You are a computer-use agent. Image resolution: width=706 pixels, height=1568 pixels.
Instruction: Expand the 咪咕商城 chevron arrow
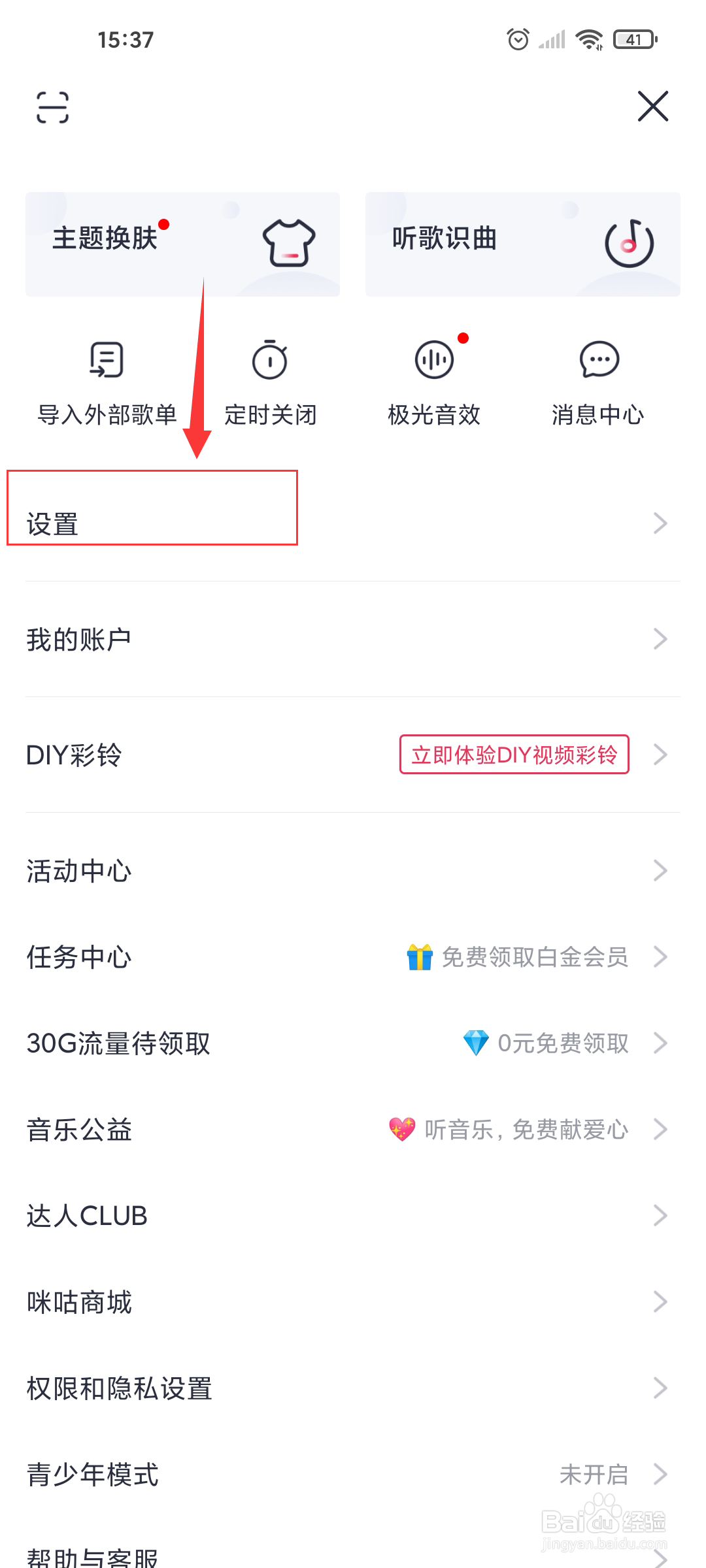(660, 1302)
